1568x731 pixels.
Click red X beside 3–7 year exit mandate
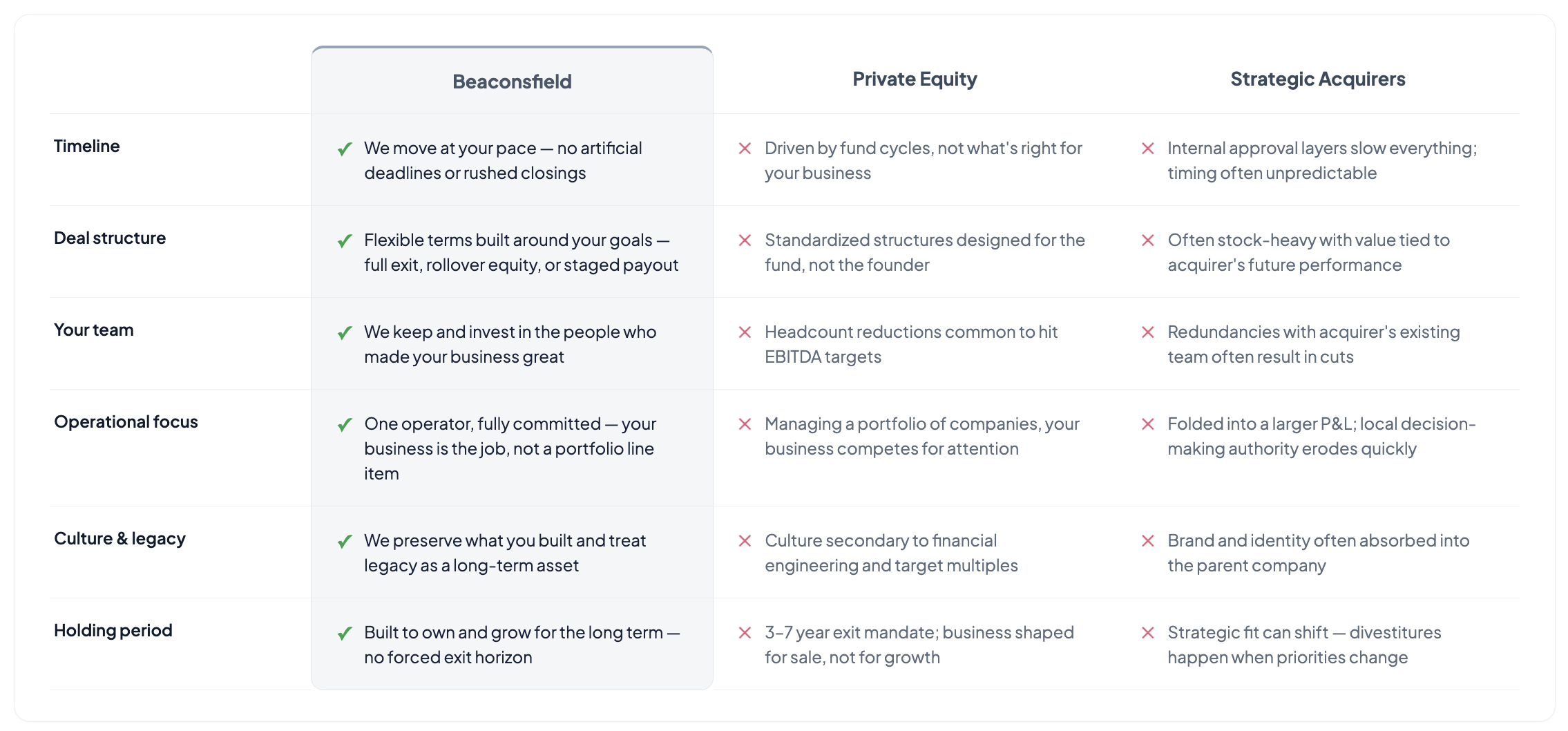click(745, 633)
